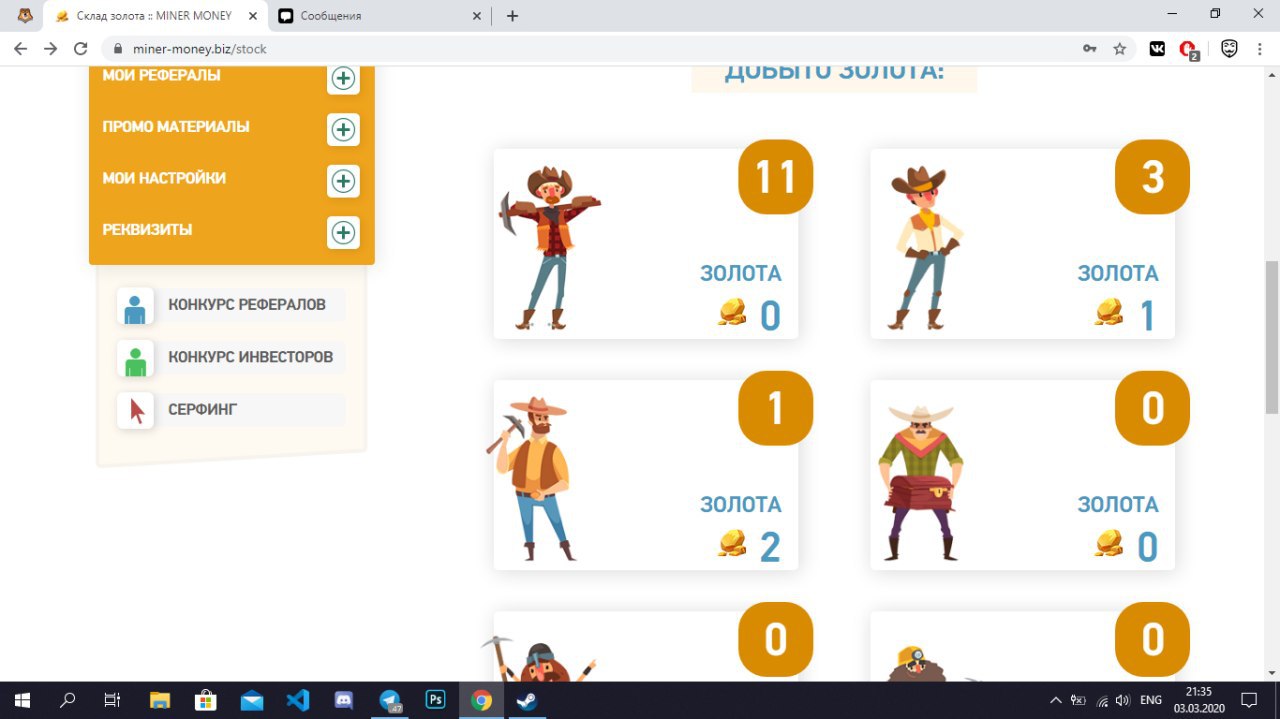
Task: Click the orange badge showing 3
Action: [1152, 177]
